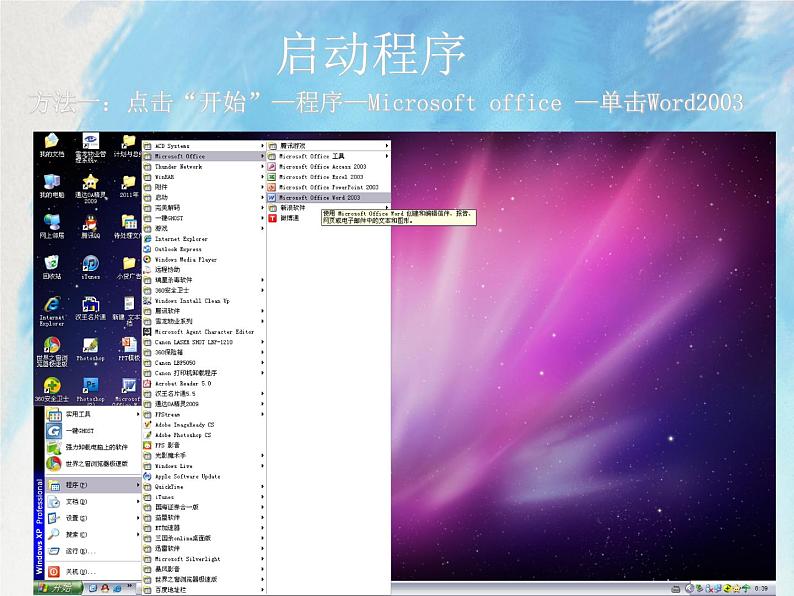Image resolution: width=794 pixels, height=596 pixels.
Task: Click 关机(U) shut down entry
Action: pyautogui.click(x=93, y=572)
